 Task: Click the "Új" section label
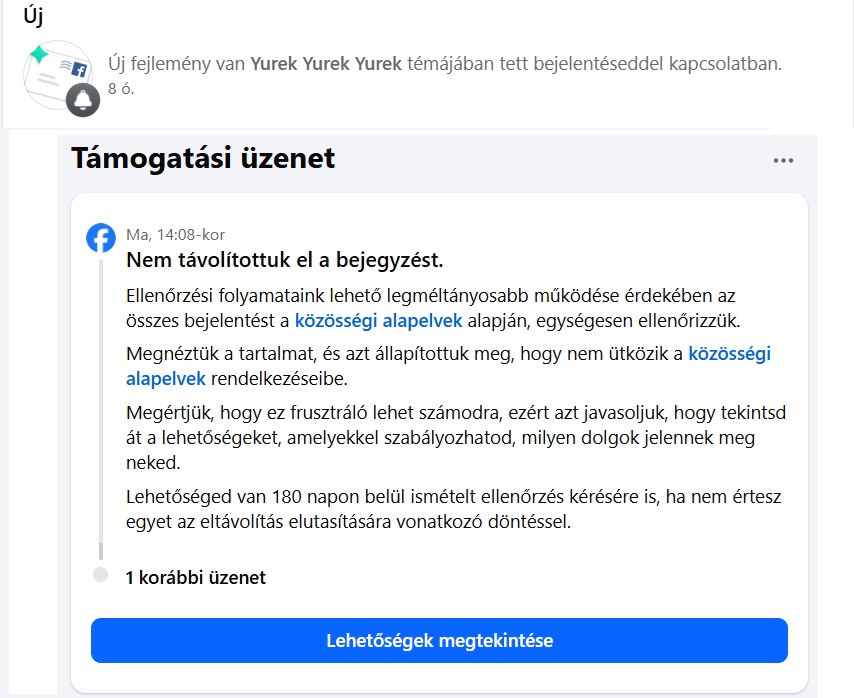(34, 16)
